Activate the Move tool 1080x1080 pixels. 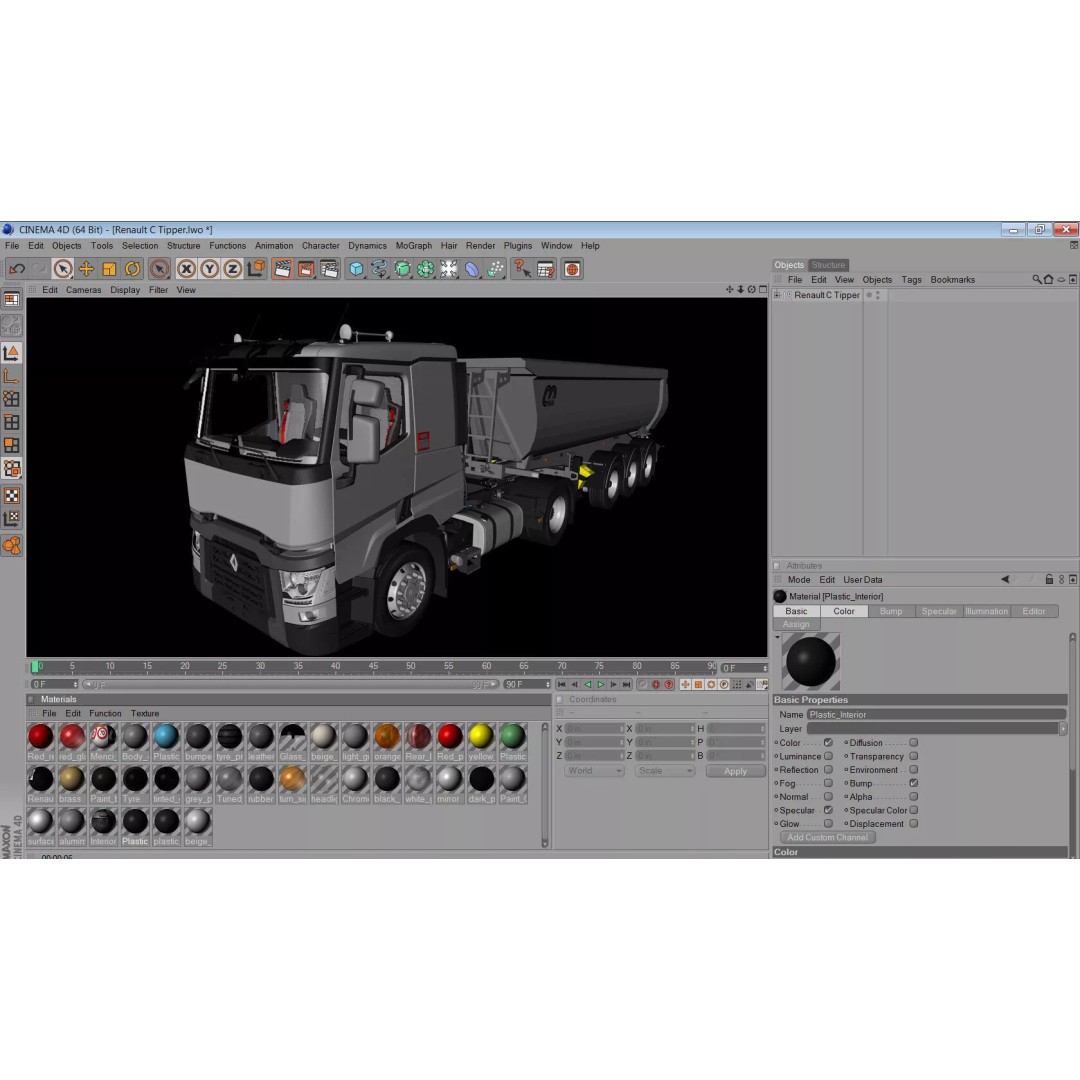(x=86, y=269)
